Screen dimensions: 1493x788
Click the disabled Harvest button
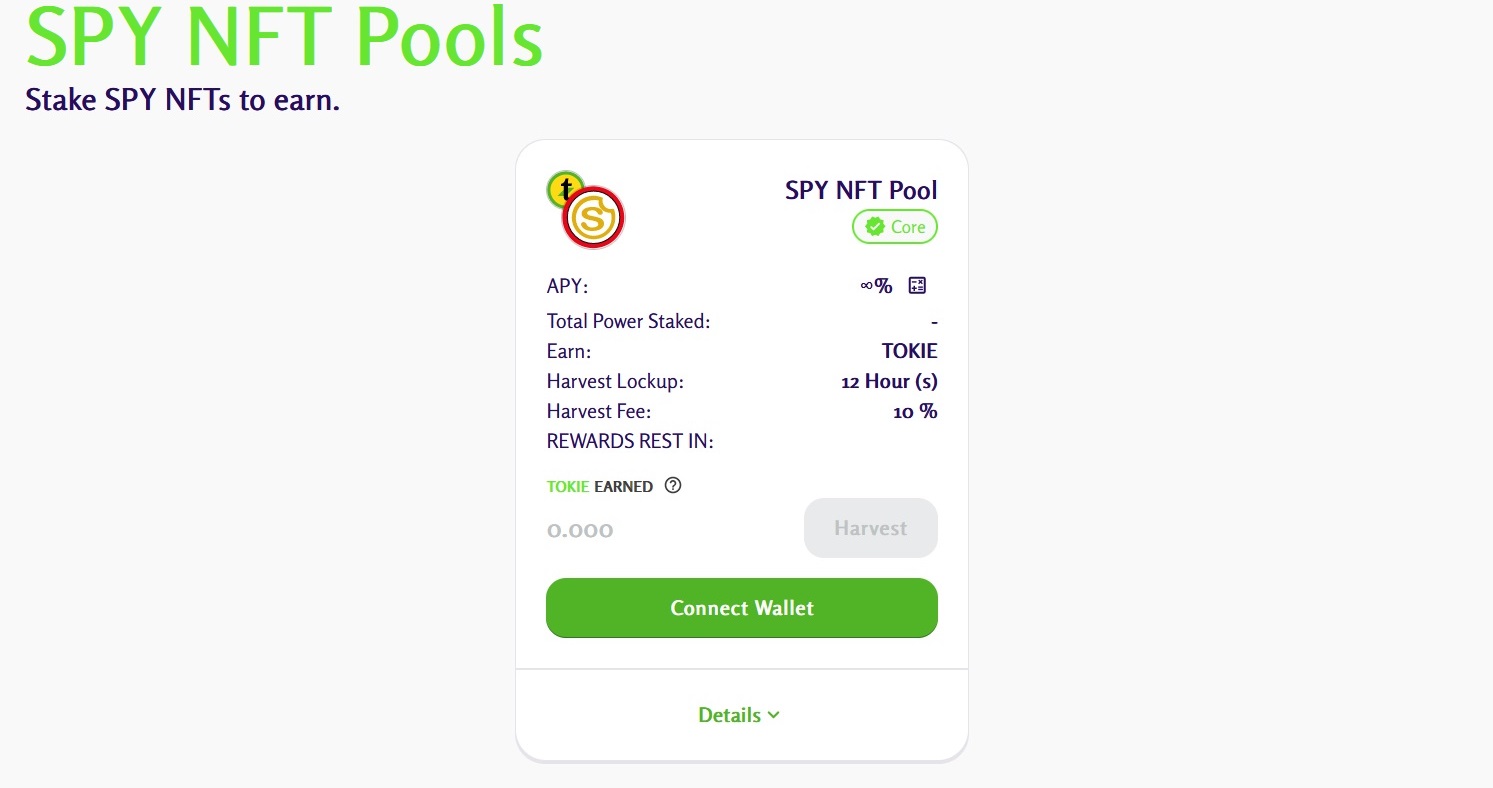[870, 528]
